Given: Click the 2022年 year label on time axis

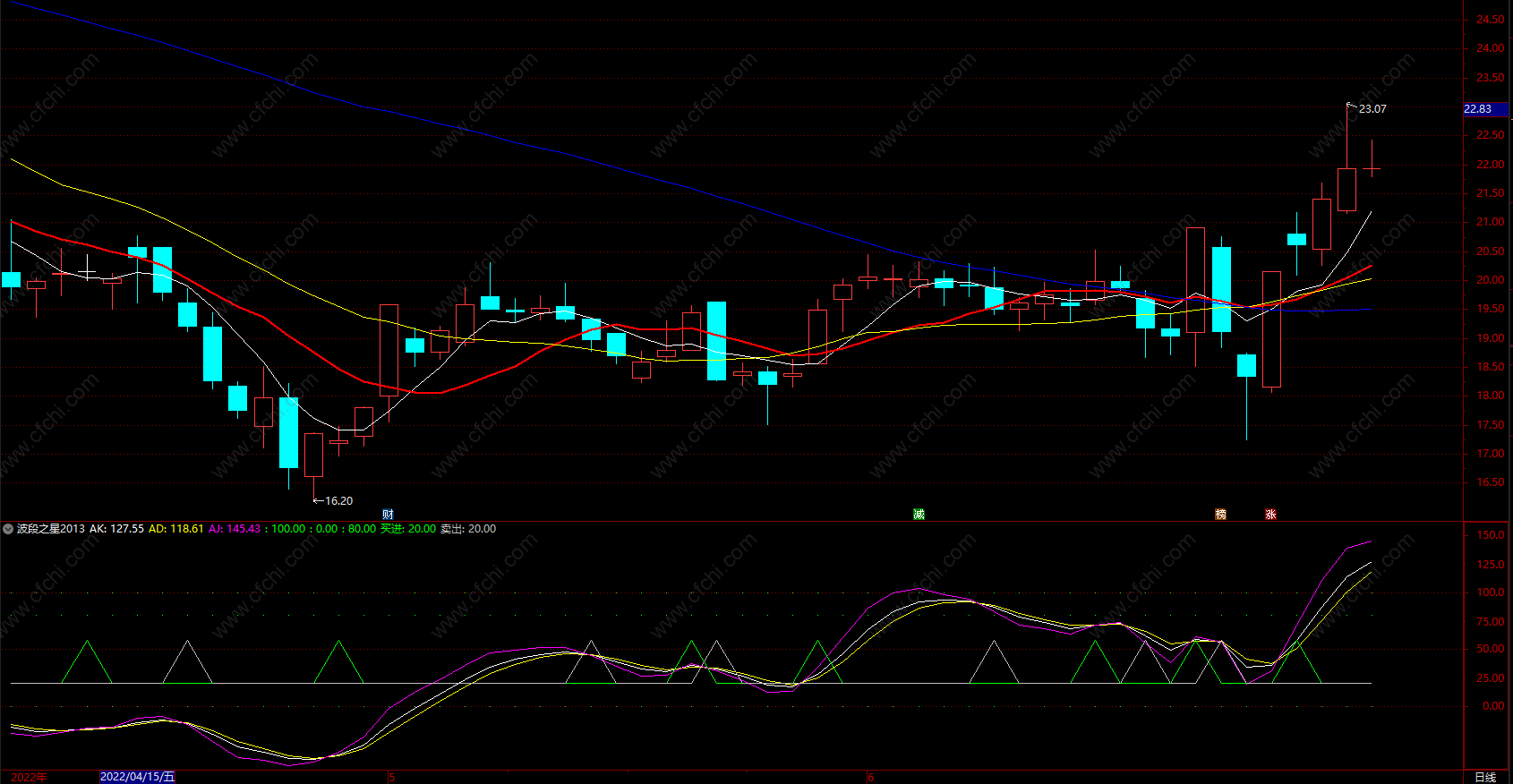Looking at the screenshot, I should tap(29, 777).
